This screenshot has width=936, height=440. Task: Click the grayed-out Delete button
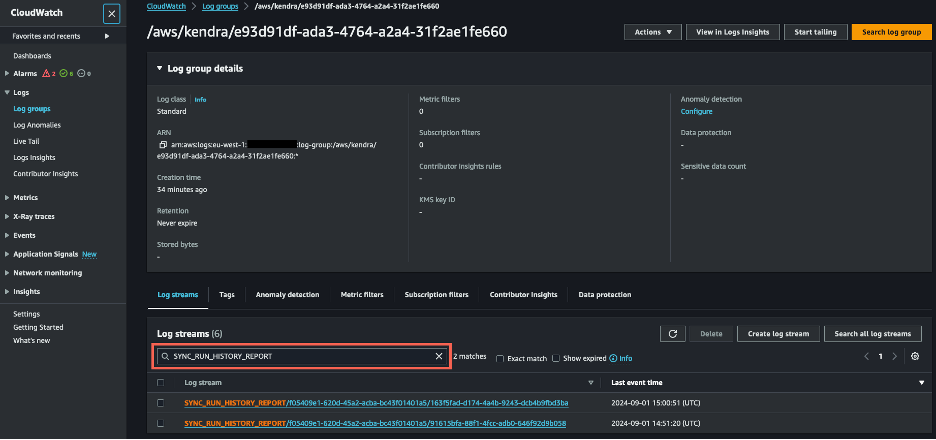(711, 334)
